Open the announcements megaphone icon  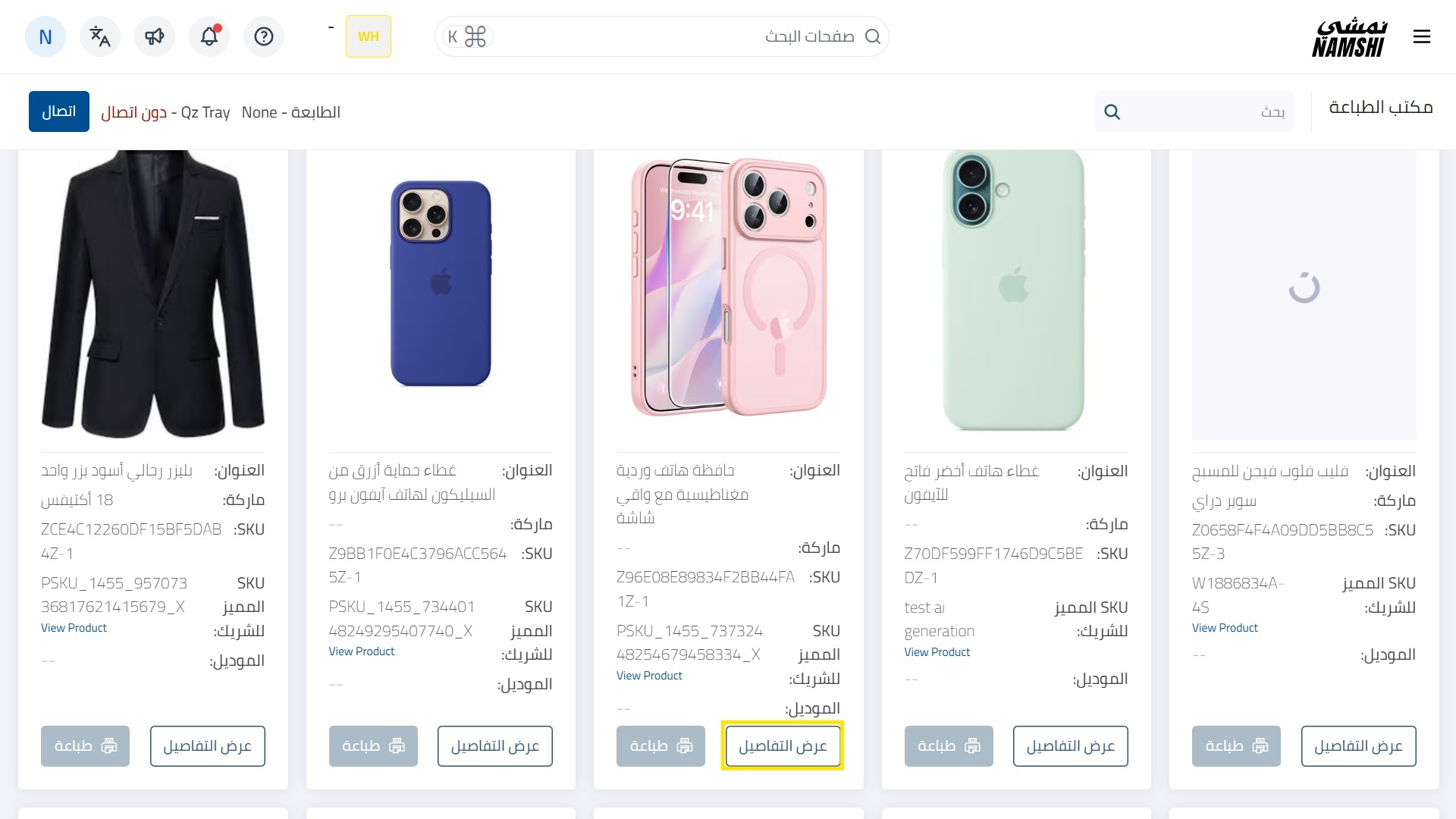click(155, 36)
